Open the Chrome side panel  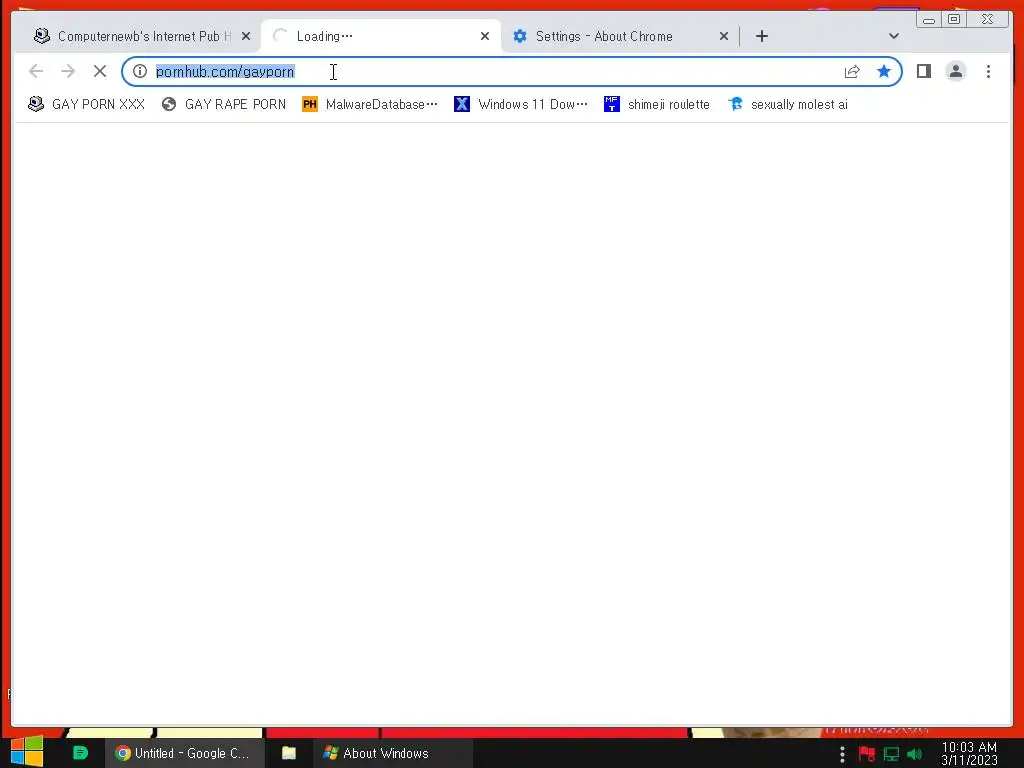[923, 71]
